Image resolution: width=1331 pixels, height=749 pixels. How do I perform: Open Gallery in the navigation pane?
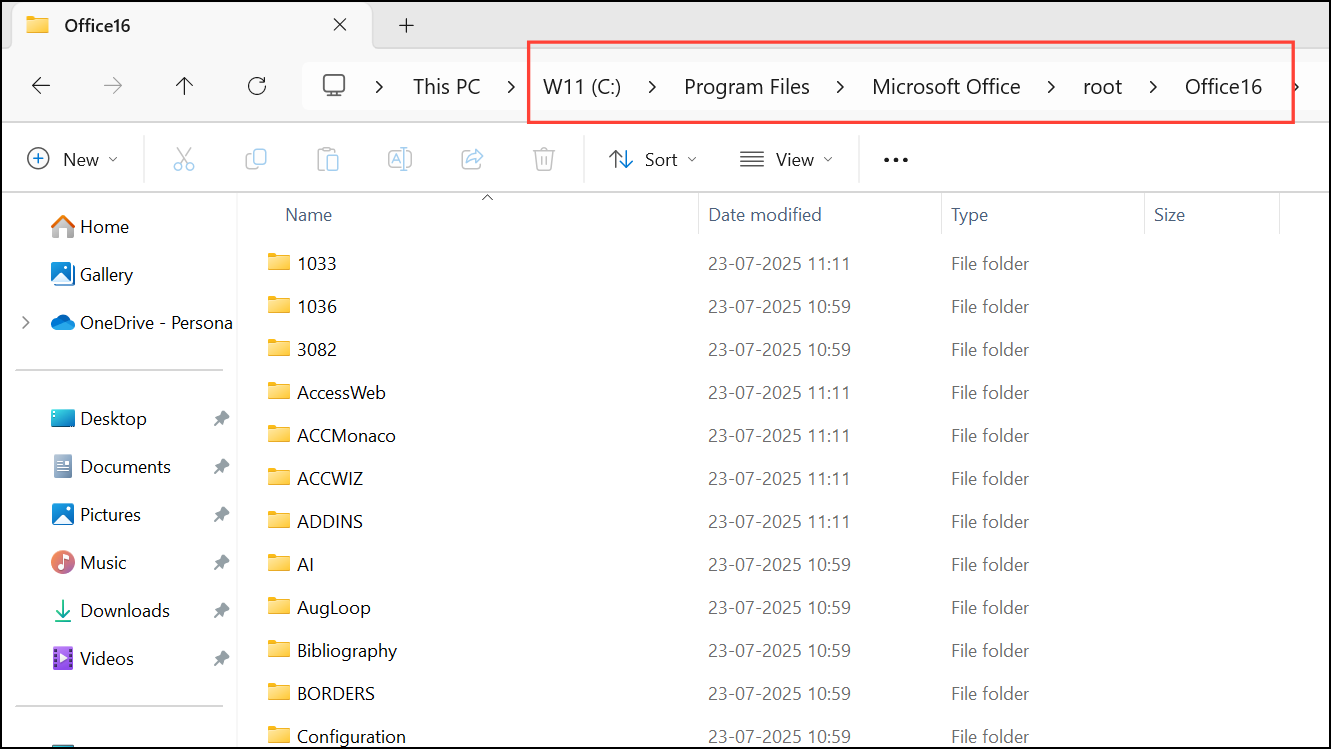pyautogui.click(x=92, y=274)
